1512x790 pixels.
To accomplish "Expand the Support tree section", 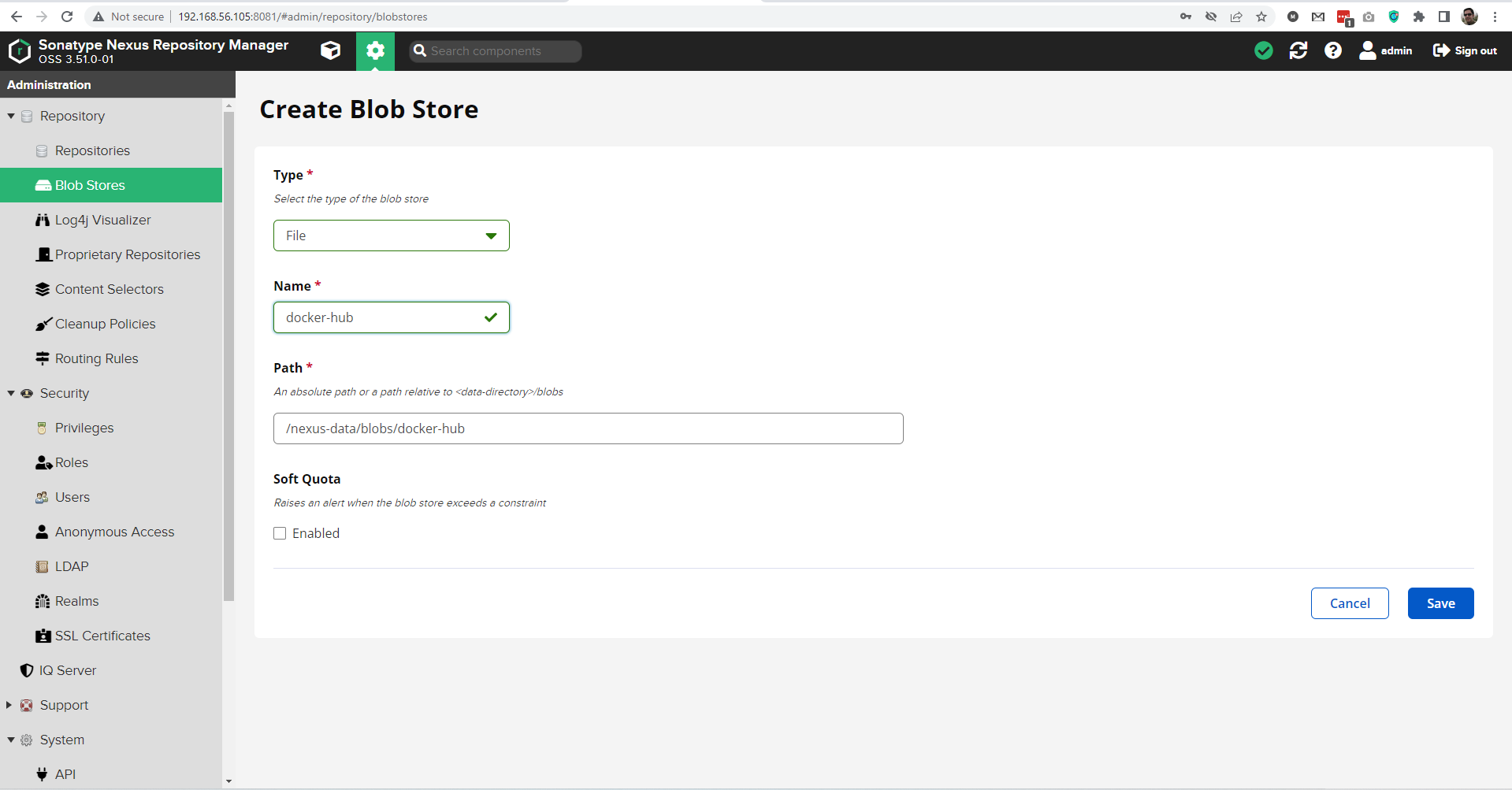I will coord(9,705).
